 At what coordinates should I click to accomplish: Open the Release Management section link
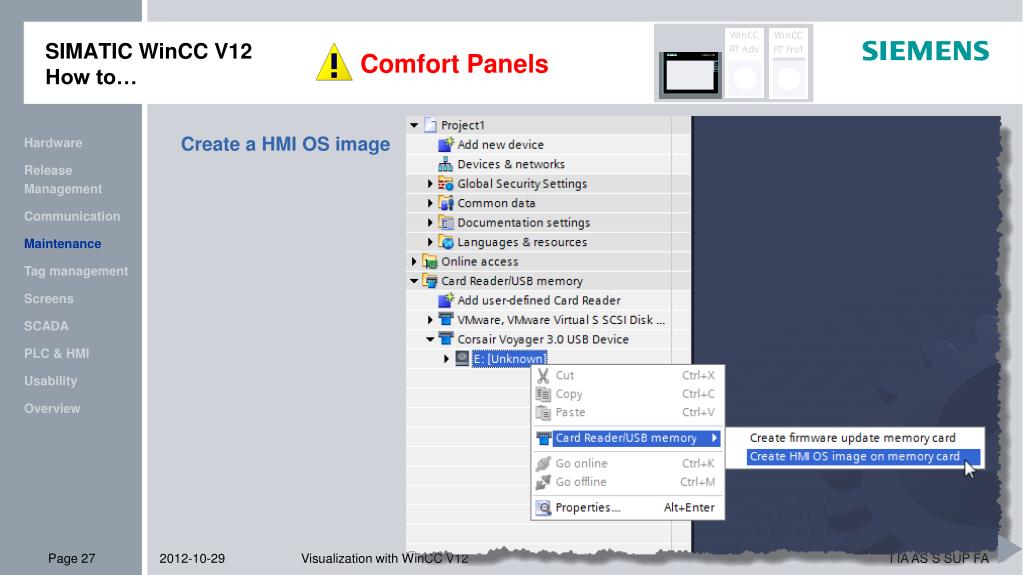(63, 179)
